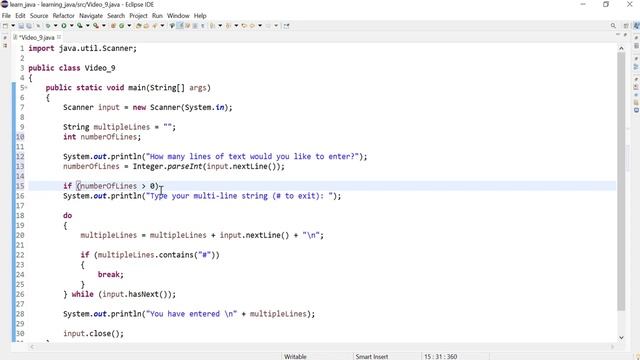This screenshot has height=360, width=640.
Task: Click the 'import java.util.Scanner;' line
Action: pos(82,48)
